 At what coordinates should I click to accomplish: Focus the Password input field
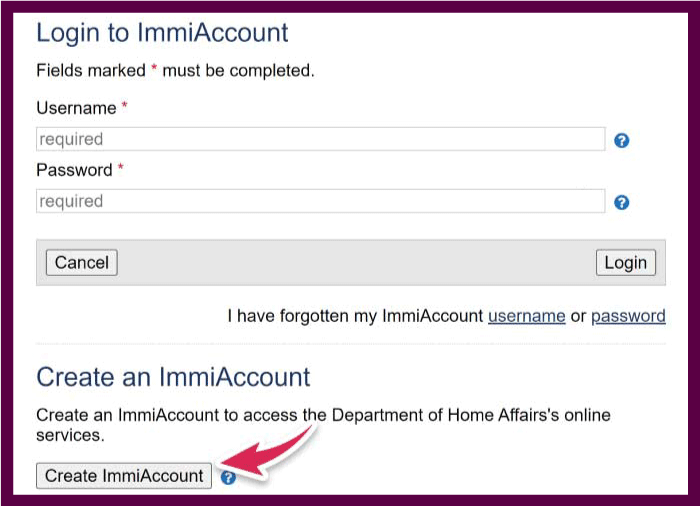(x=321, y=201)
